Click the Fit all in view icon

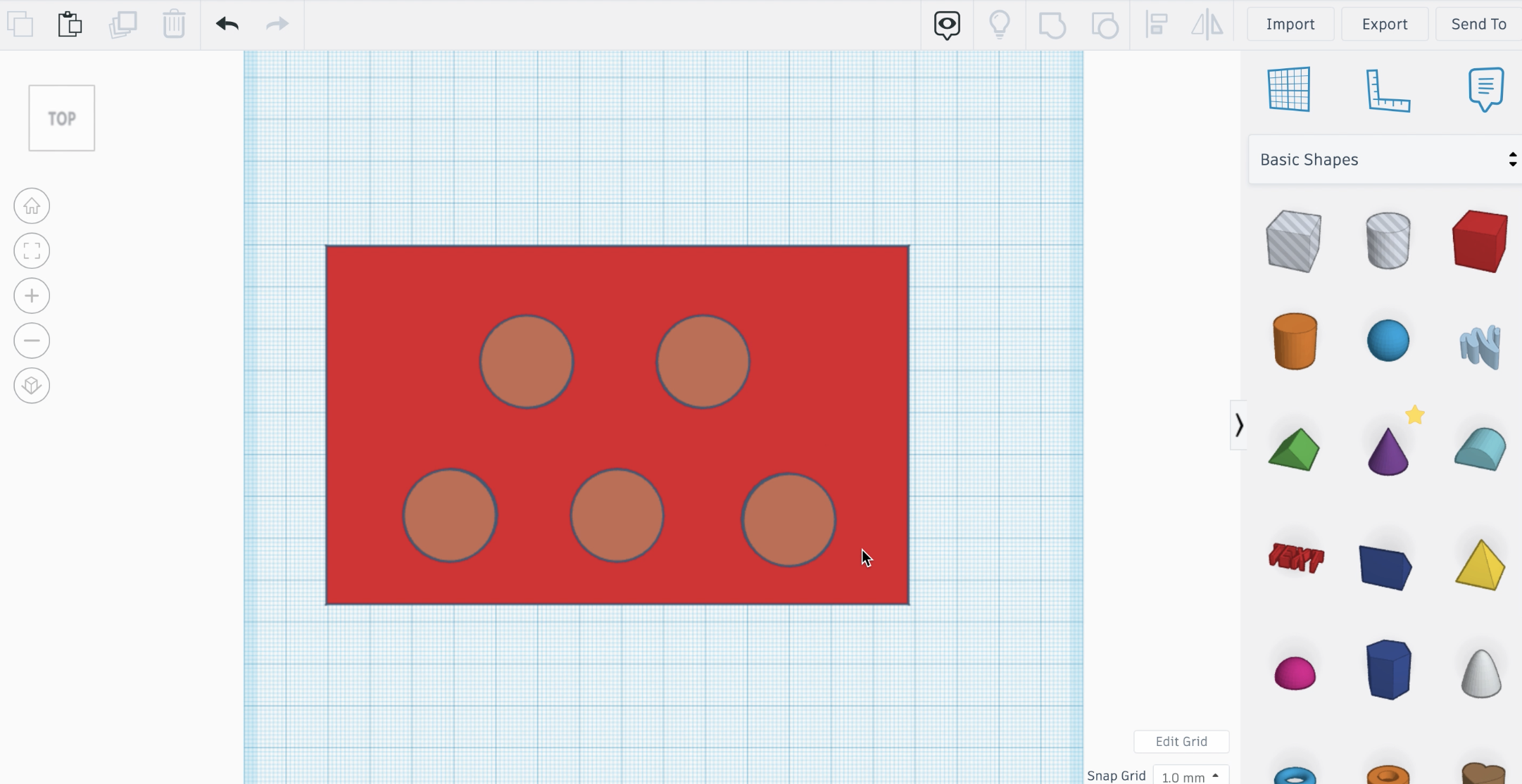tap(32, 251)
